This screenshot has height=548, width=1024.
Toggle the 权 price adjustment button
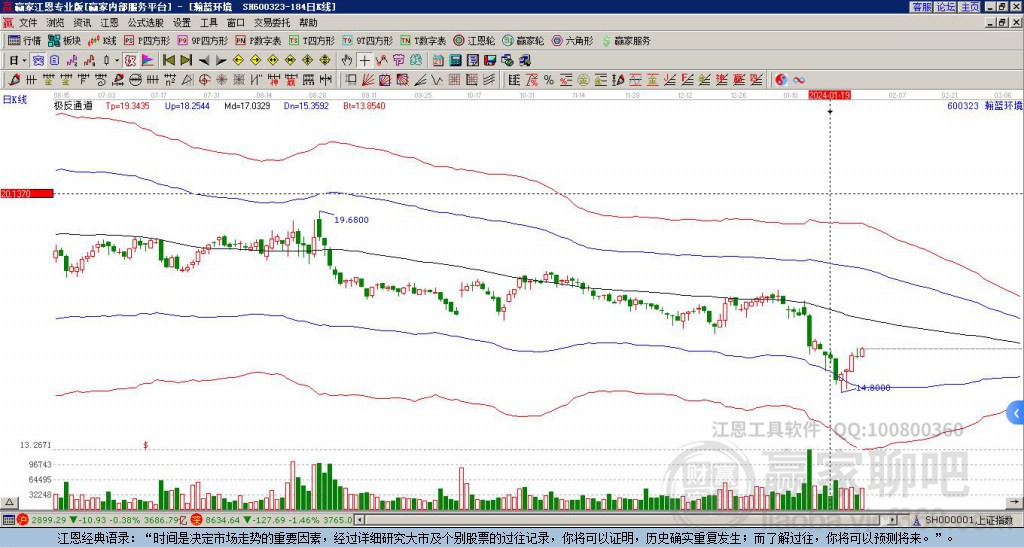(130, 61)
